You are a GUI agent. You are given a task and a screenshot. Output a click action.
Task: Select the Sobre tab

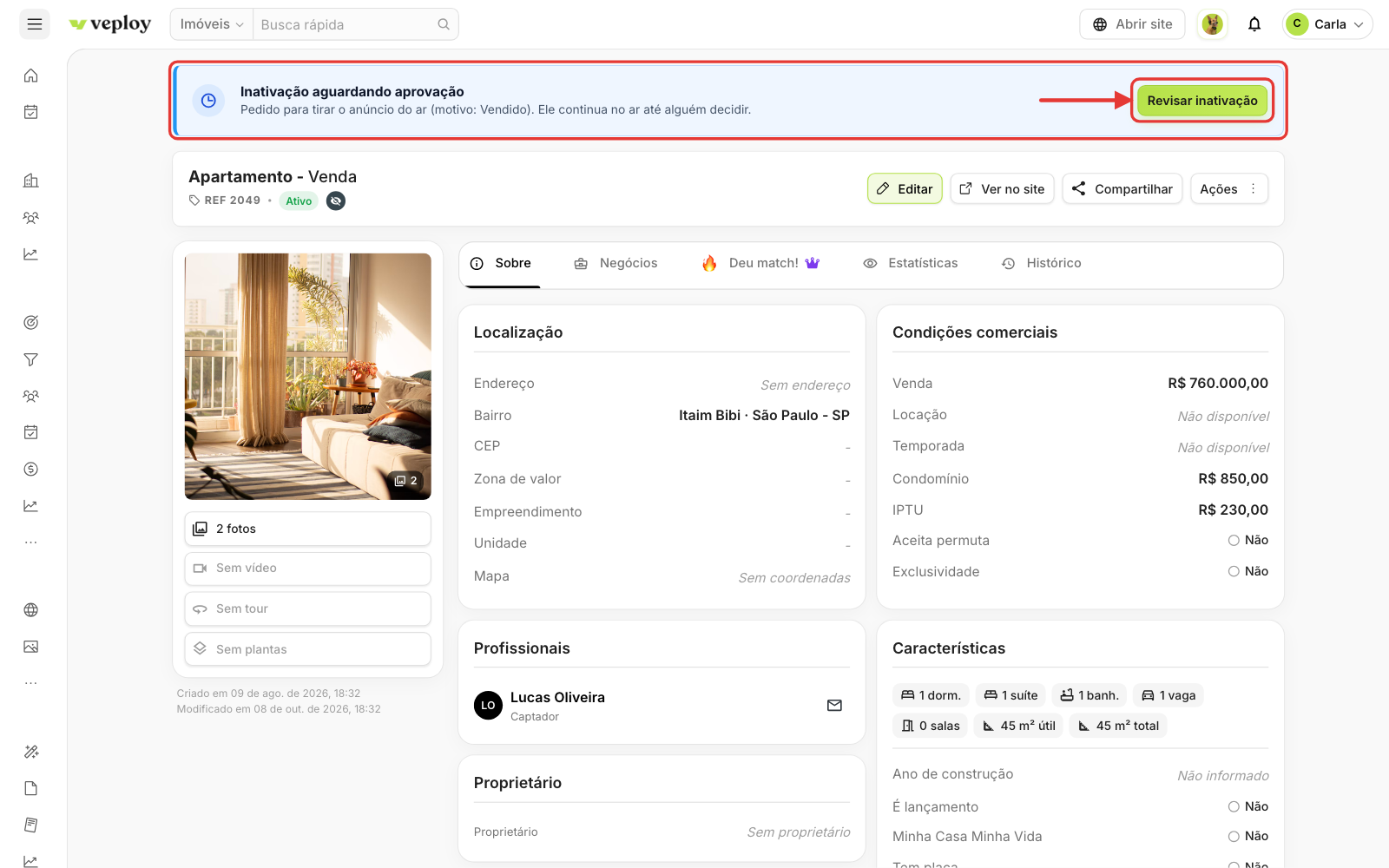coord(501,263)
